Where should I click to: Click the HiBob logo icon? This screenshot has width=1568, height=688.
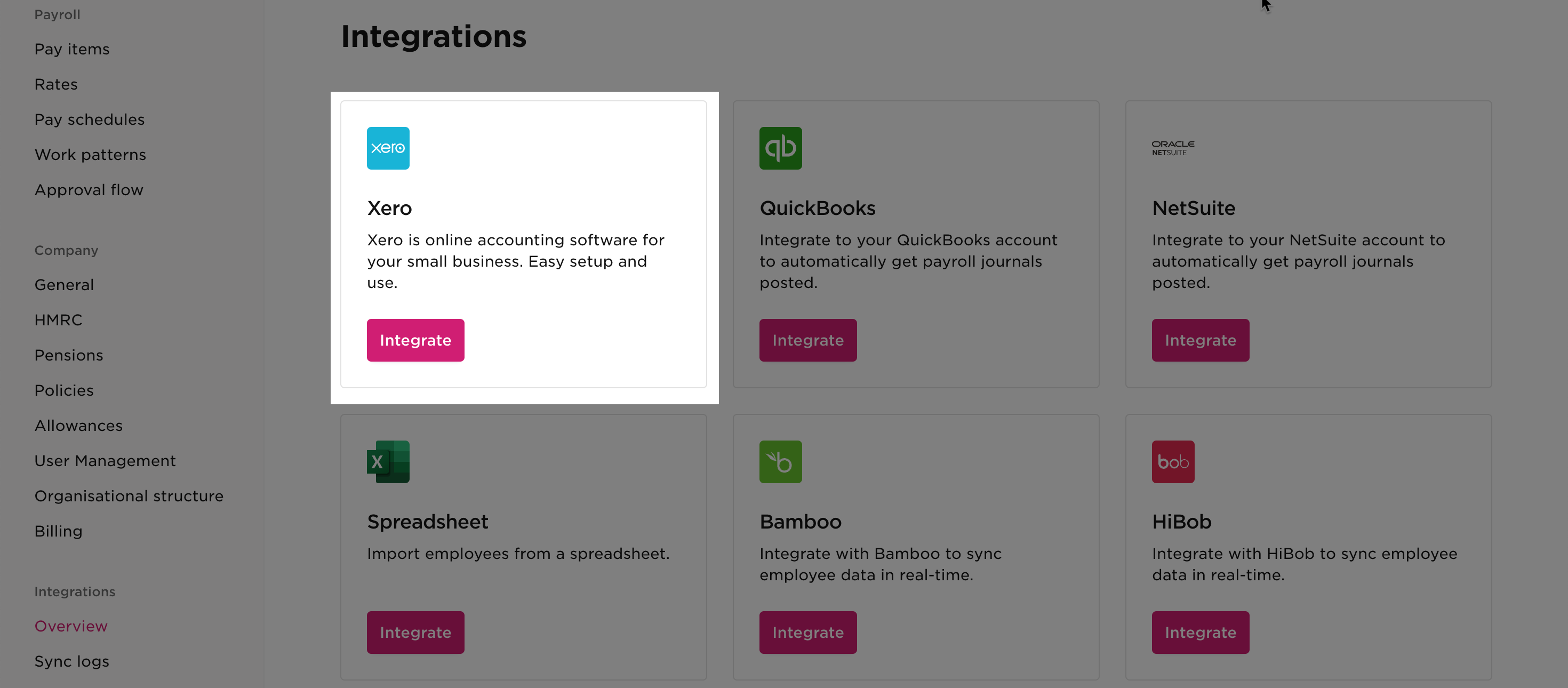1173,461
